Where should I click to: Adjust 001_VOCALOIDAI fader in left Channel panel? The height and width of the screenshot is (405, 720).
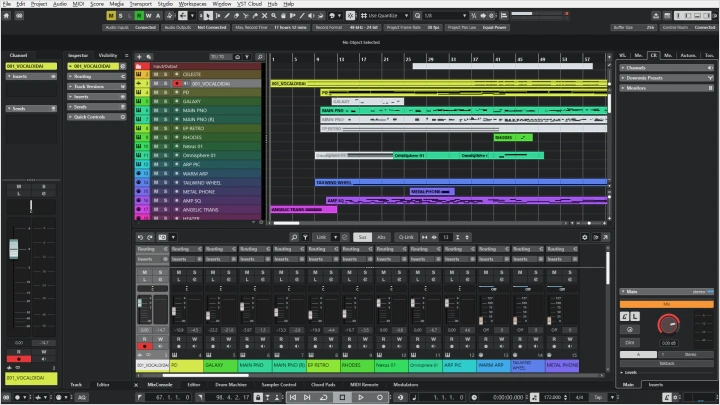14,249
